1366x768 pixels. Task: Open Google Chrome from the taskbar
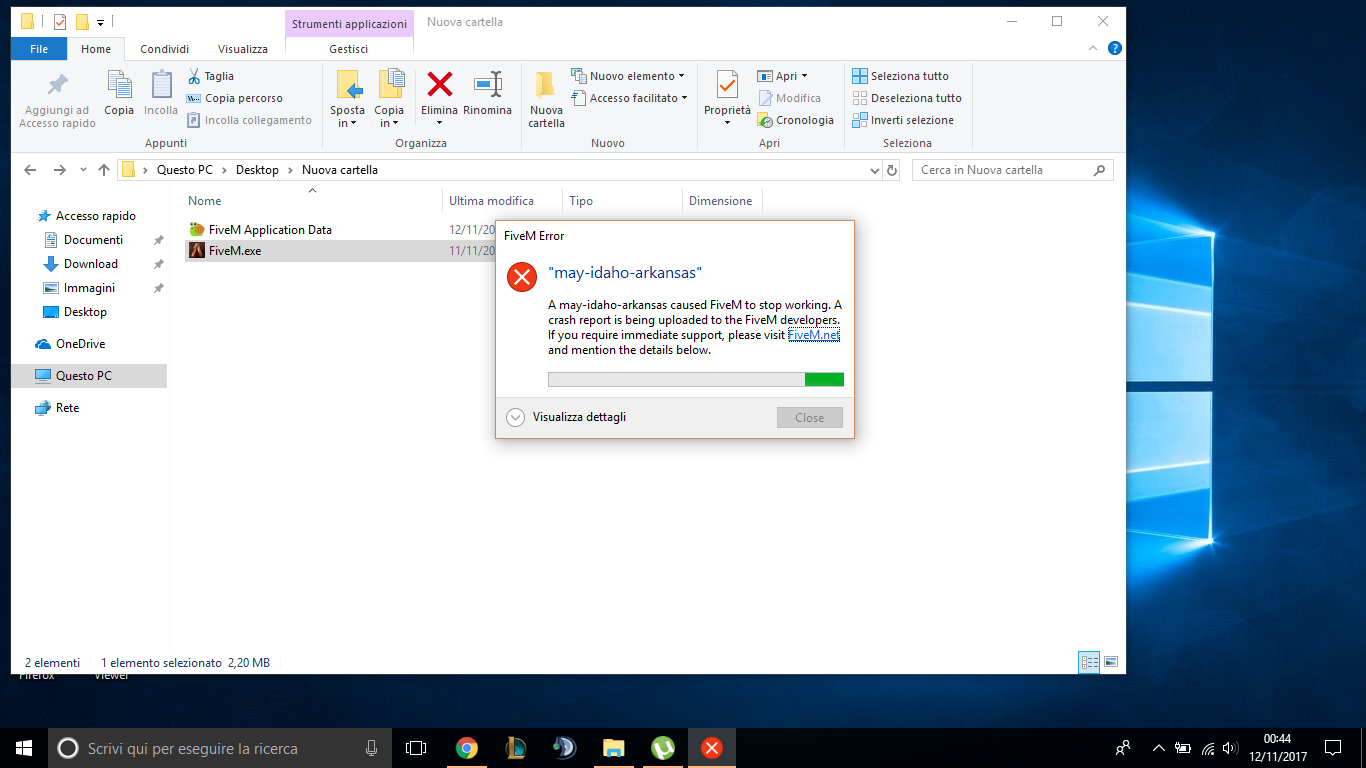click(466, 748)
